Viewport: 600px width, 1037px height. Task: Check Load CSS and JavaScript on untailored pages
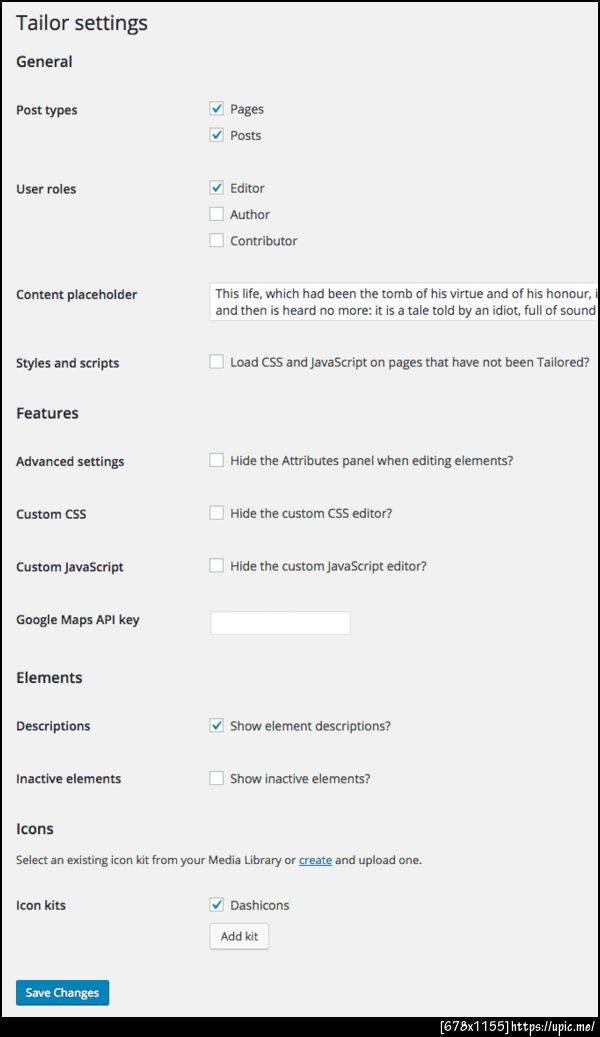click(x=216, y=362)
